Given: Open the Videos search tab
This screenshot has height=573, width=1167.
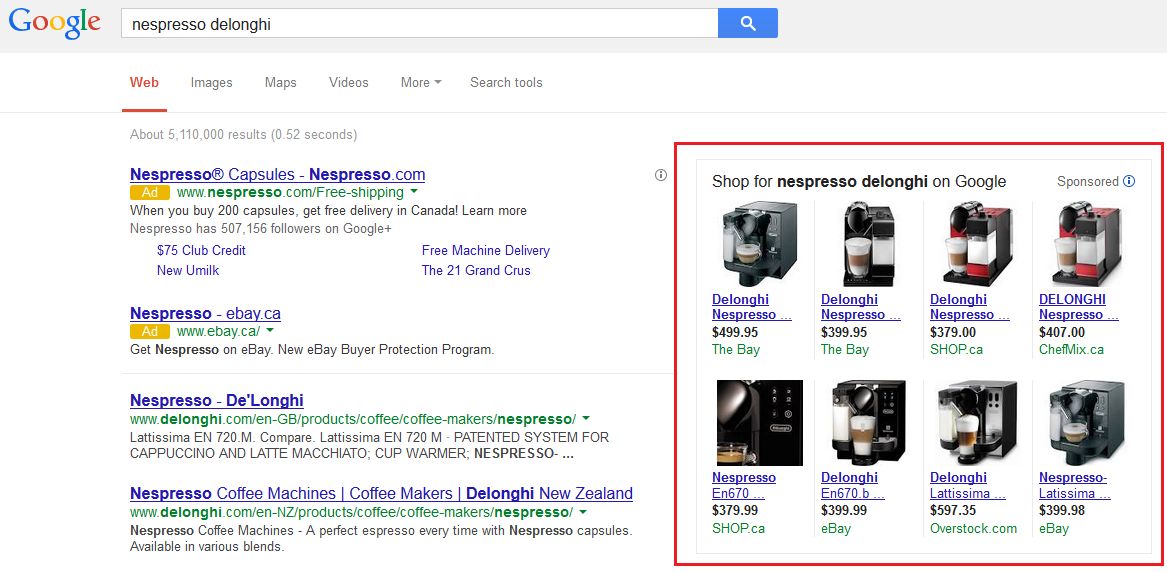Looking at the screenshot, I should 348,83.
